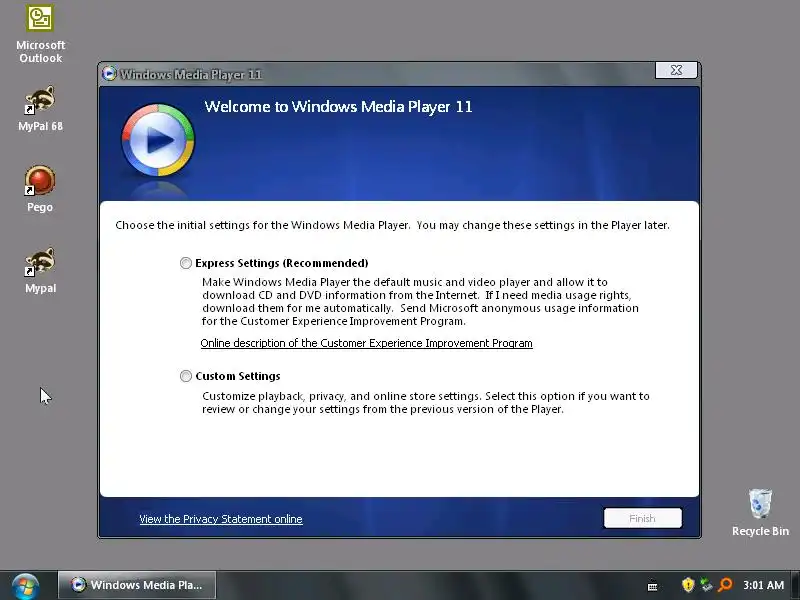Click the orange magnifier tray icon
This screenshot has width=800, height=600.
[724, 585]
